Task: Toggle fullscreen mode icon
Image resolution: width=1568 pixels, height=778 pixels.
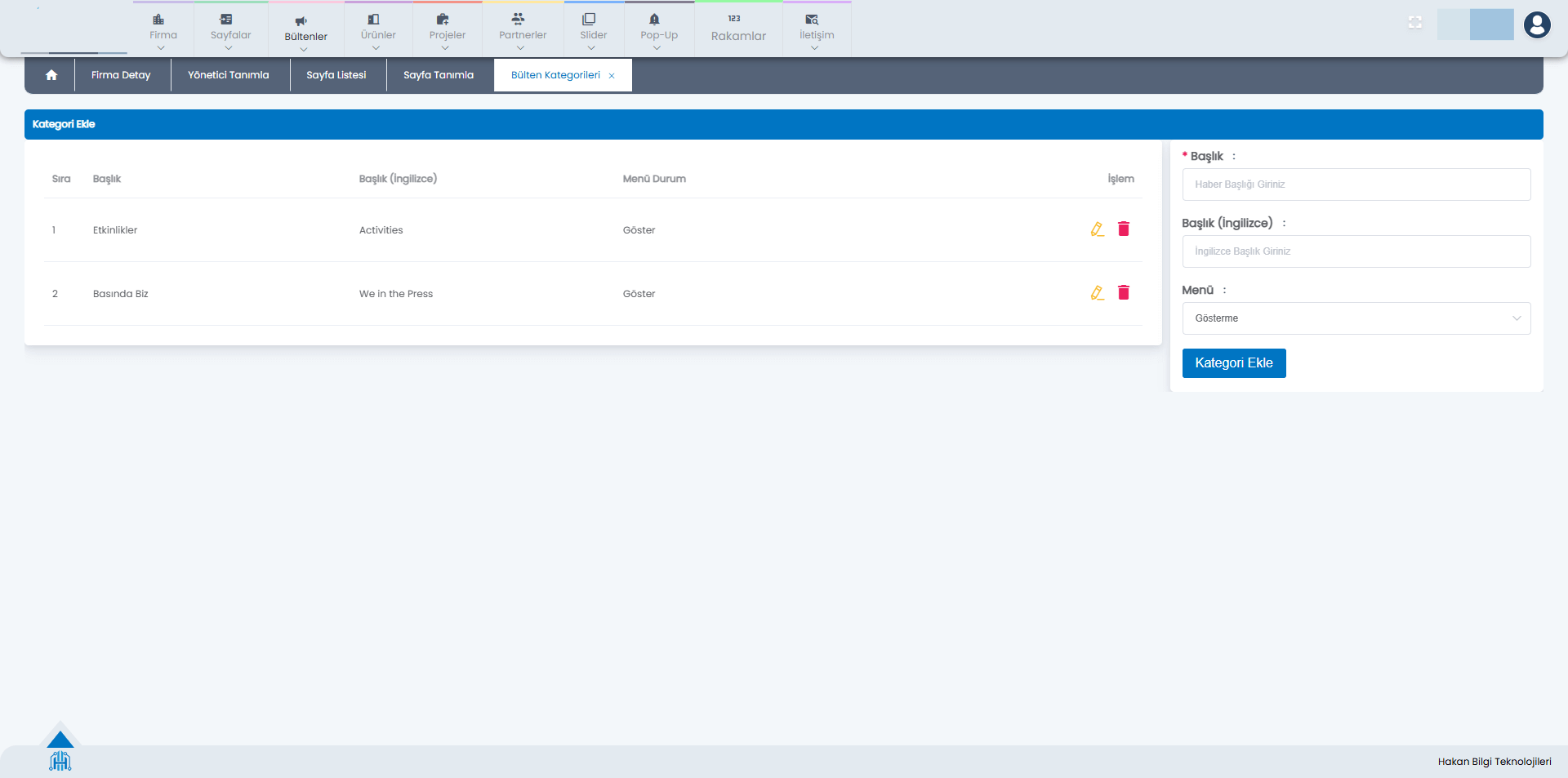Action: pos(1415,23)
